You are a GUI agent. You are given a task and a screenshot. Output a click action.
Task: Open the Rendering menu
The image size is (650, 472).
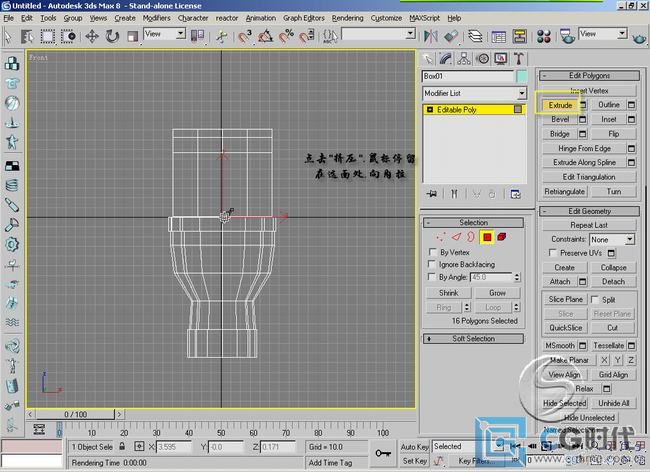tap(347, 18)
